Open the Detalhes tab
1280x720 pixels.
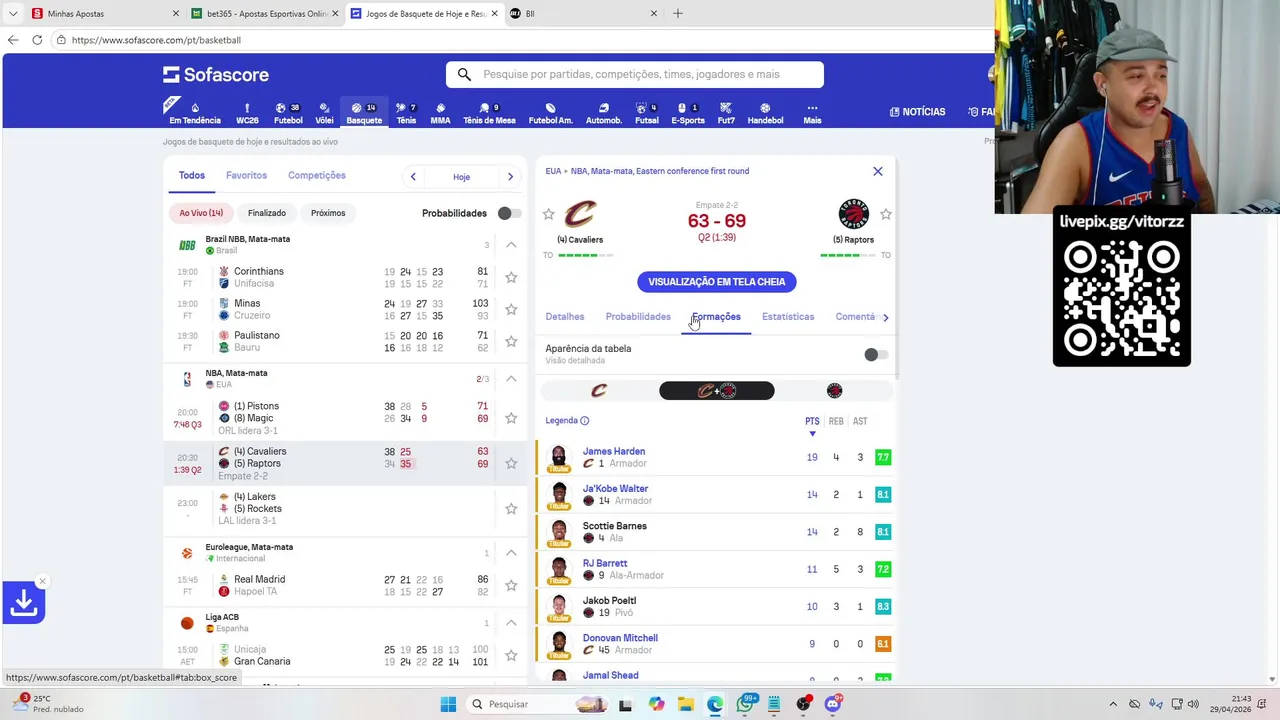click(565, 317)
